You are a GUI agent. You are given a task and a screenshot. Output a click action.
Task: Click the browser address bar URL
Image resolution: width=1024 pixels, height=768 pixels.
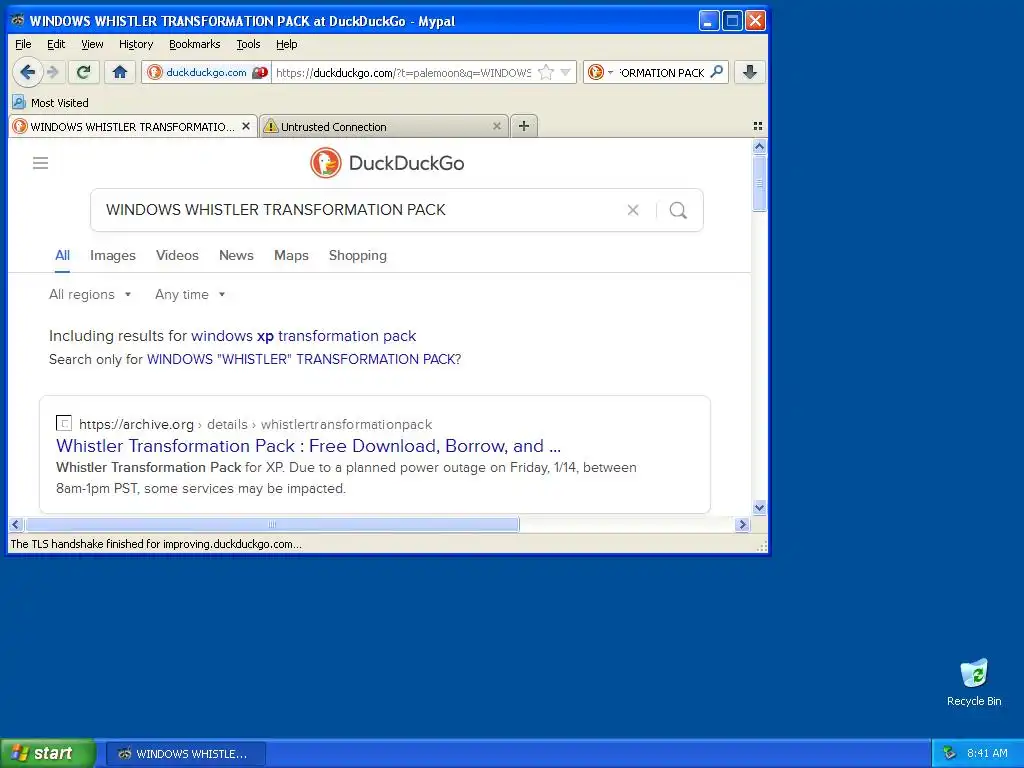pyautogui.click(x=404, y=72)
